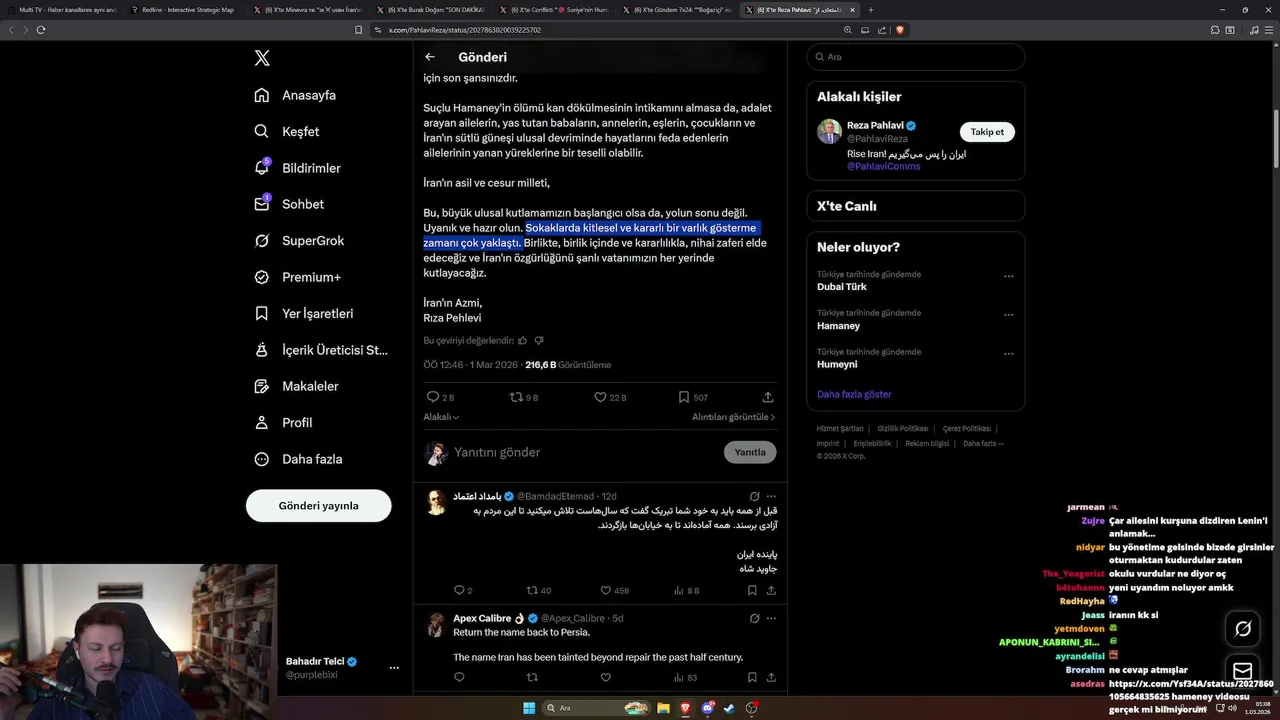Click Daha fazla göster under trends
The image size is (1280, 720).
854,394
